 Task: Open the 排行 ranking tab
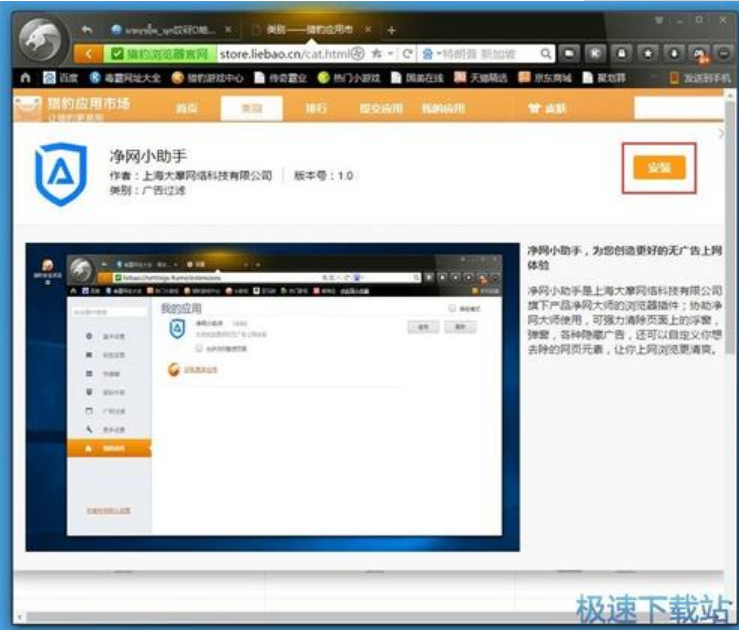pos(316,109)
